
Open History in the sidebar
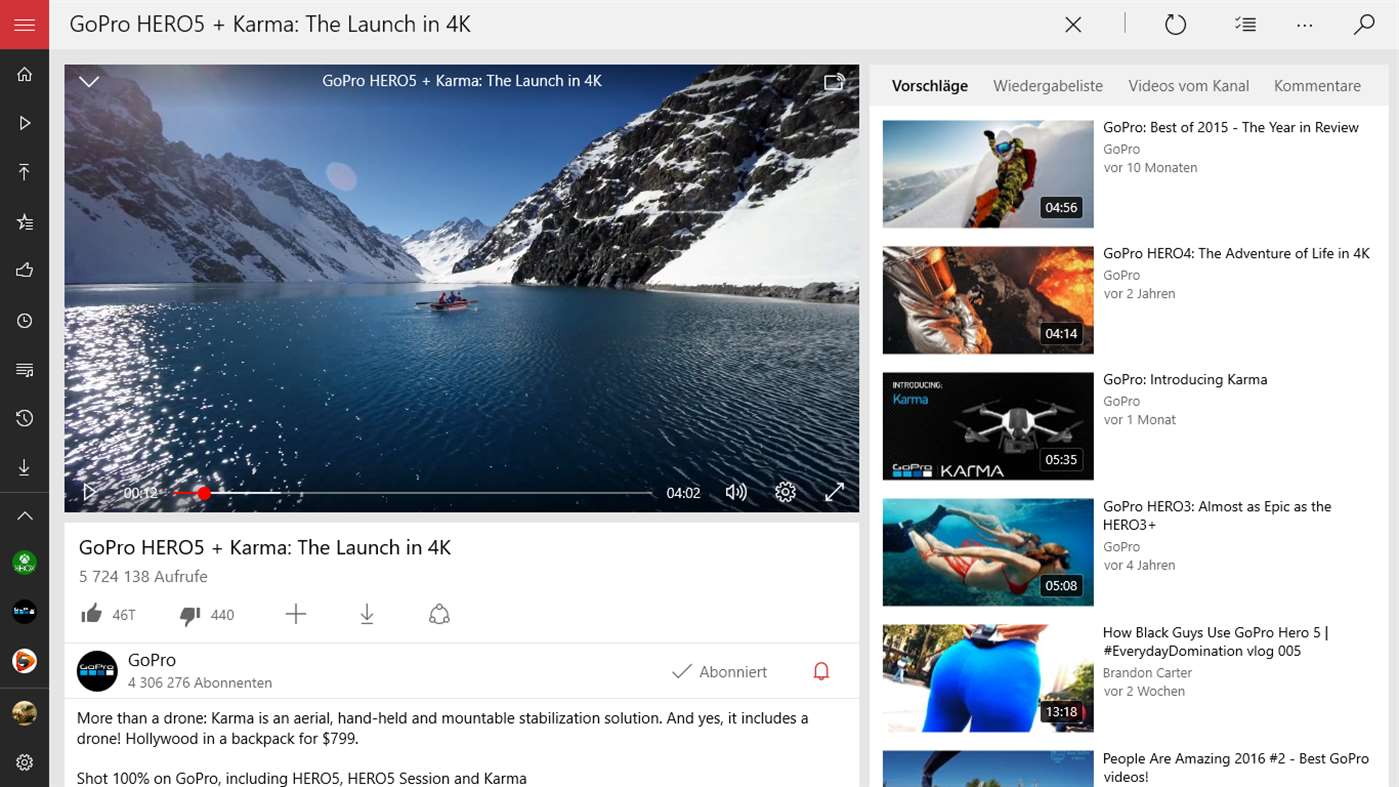click(24, 418)
